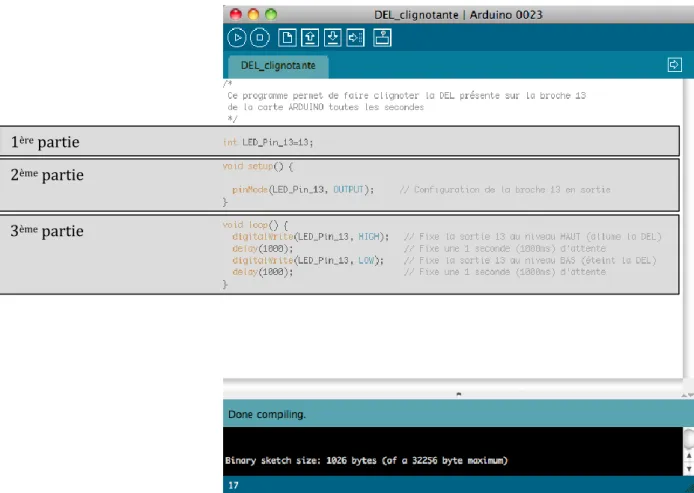694x493 pixels.
Task: Select the DEL_clignotante sketch tab
Action: tap(278, 65)
